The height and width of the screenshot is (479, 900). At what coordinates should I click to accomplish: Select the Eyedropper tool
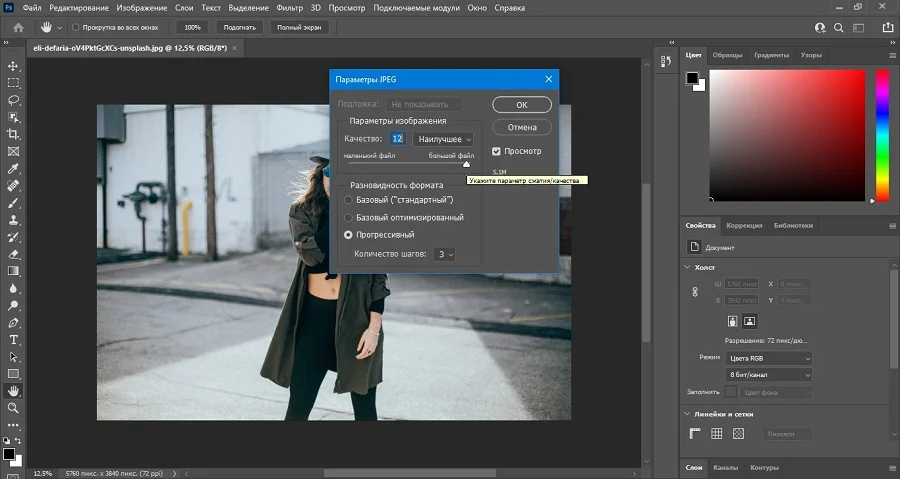(13, 169)
